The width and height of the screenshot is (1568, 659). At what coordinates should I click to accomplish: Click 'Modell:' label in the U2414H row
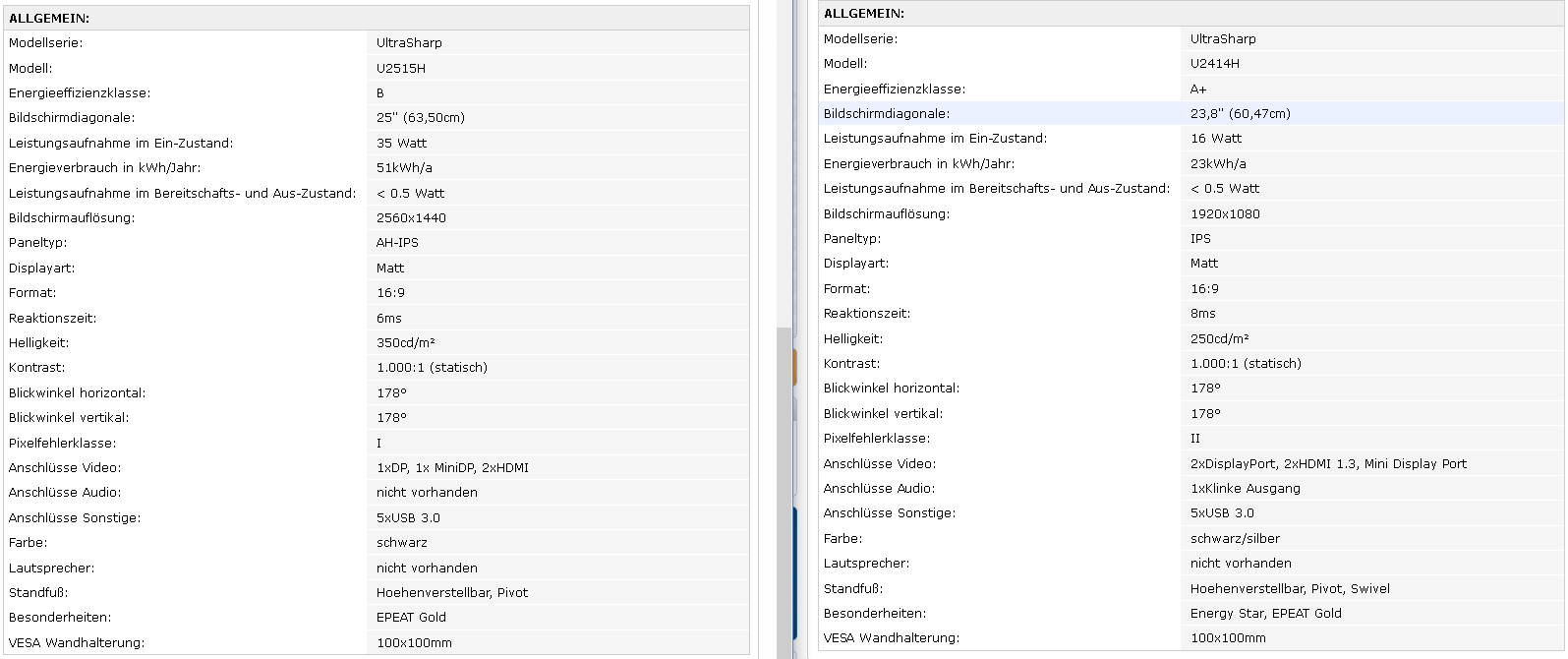pyautogui.click(x=845, y=63)
